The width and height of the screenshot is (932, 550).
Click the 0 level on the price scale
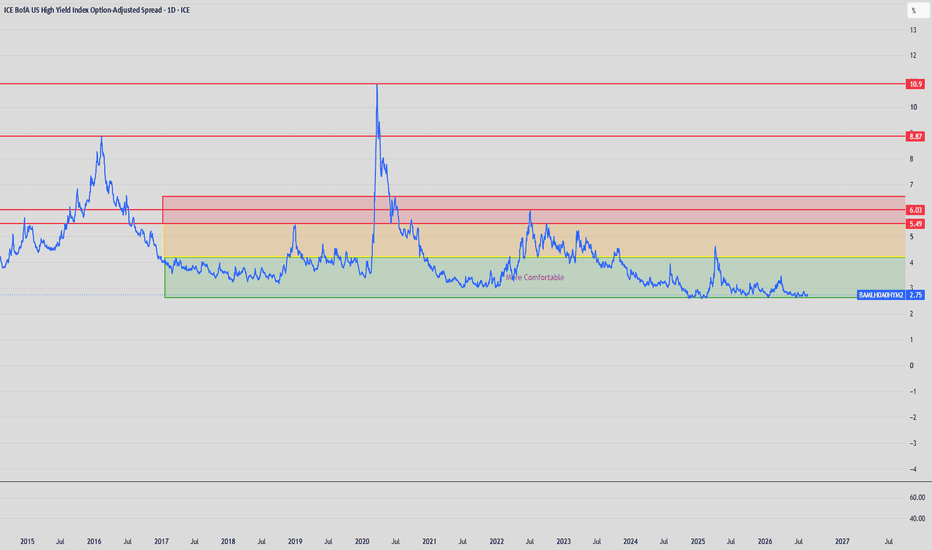pyautogui.click(x=911, y=366)
